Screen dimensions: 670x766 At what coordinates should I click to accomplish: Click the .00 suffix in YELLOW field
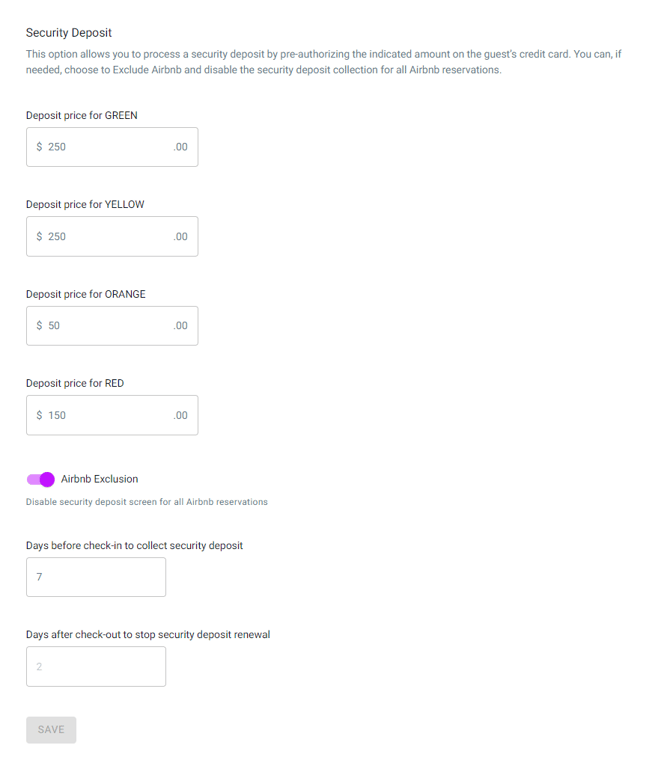coord(180,237)
